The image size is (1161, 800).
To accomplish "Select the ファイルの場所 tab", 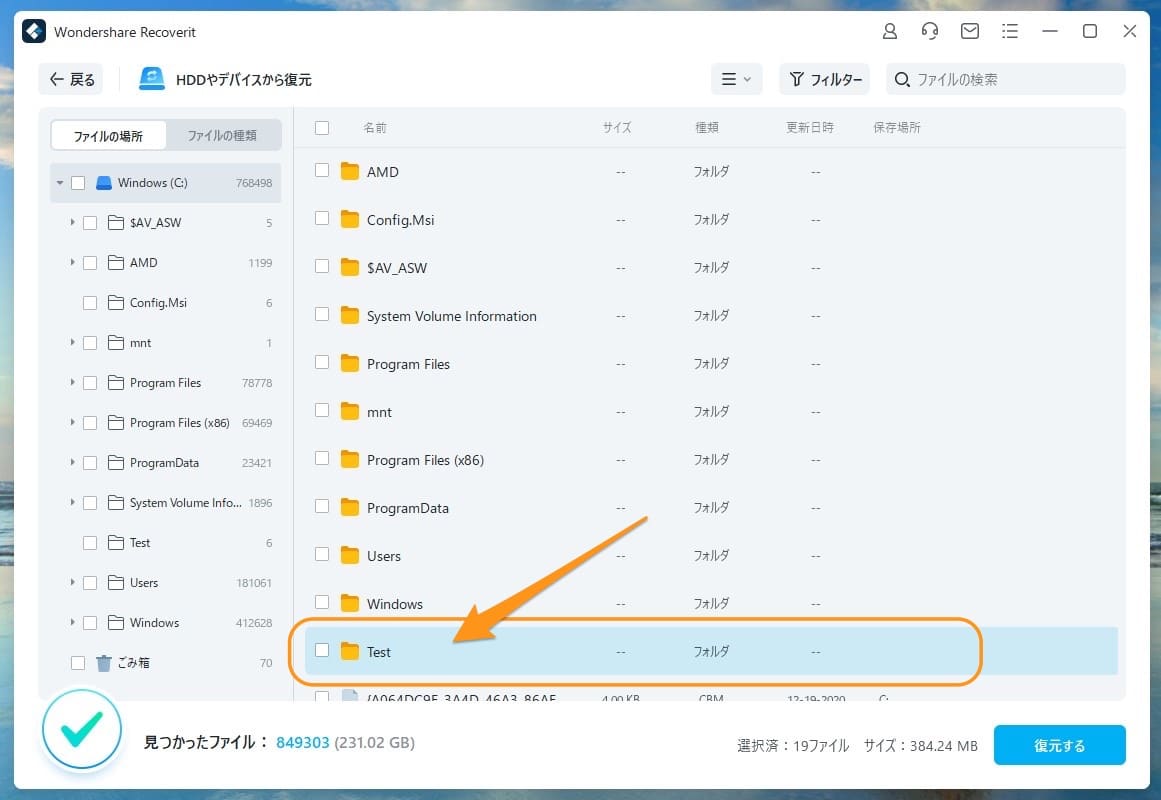I will coord(108,135).
